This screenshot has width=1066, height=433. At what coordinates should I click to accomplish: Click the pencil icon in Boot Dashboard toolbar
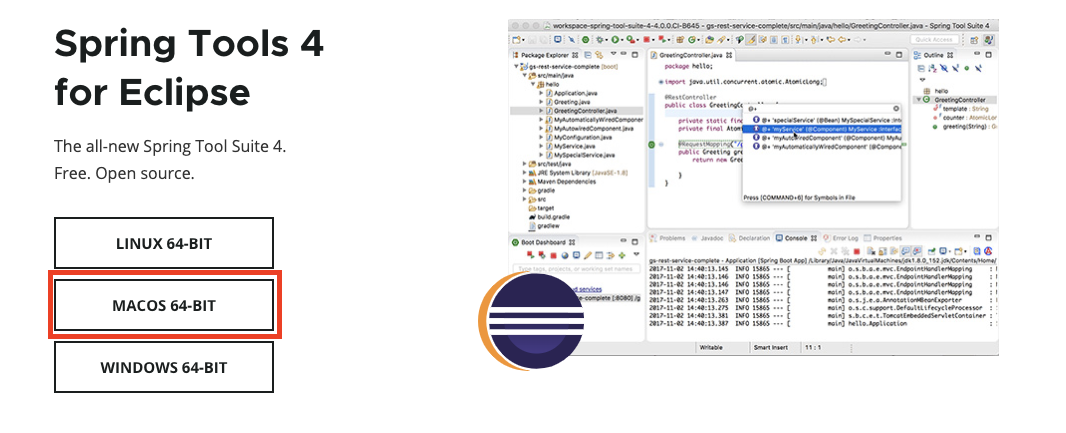point(587,256)
